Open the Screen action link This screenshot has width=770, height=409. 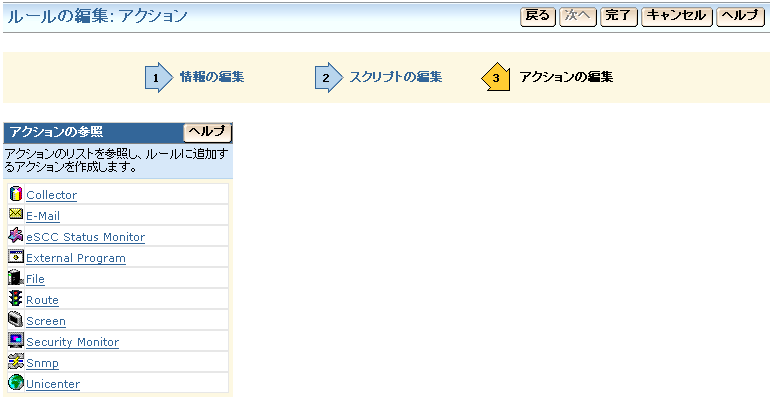click(x=46, y=322)
